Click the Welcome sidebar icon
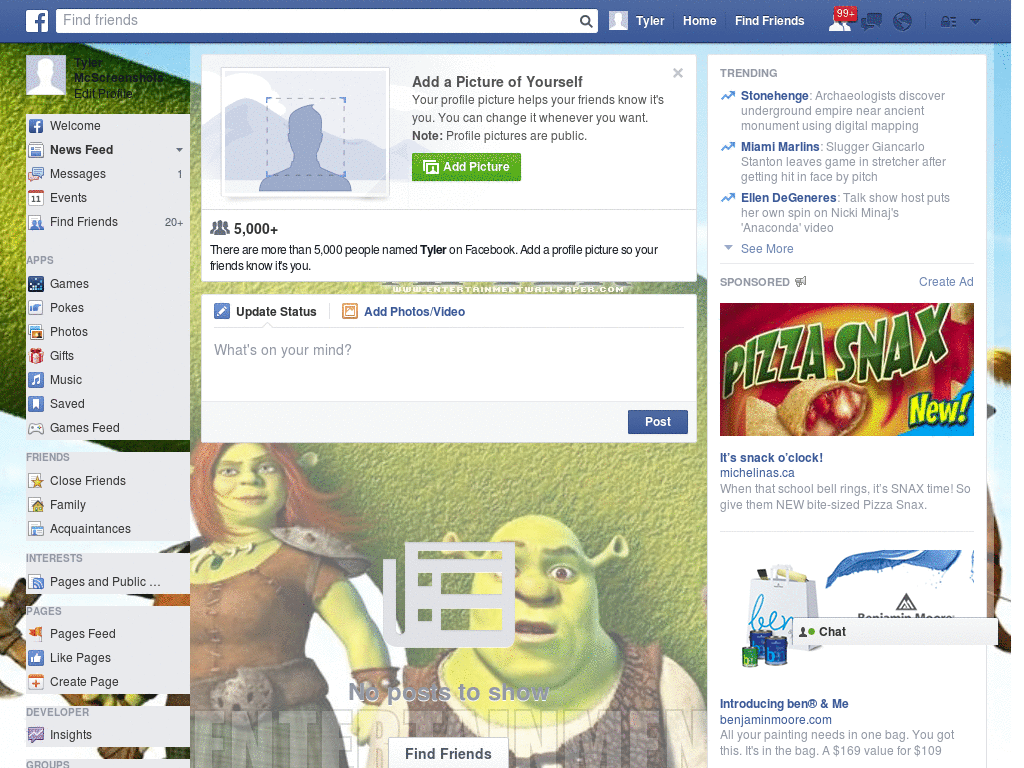The width and height of the screenshot is (1024, 768). click(36, 126)
